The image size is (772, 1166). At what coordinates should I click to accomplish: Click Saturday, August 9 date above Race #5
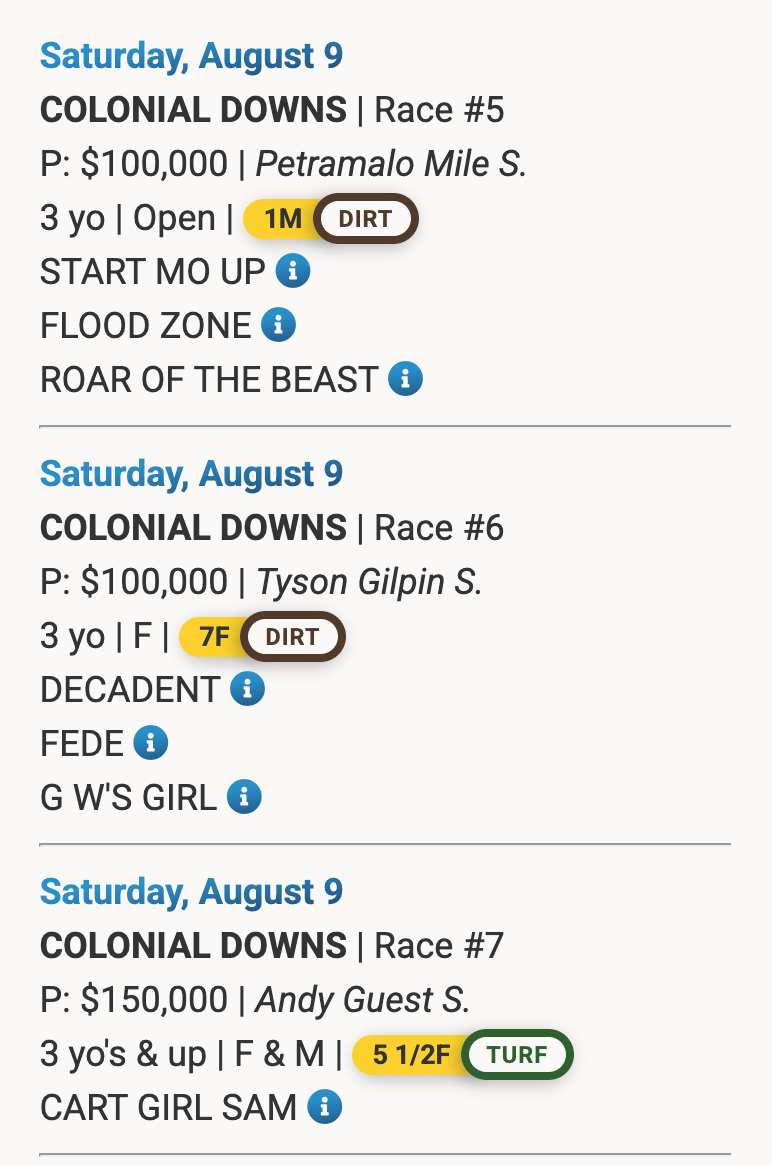pos(191,56)
